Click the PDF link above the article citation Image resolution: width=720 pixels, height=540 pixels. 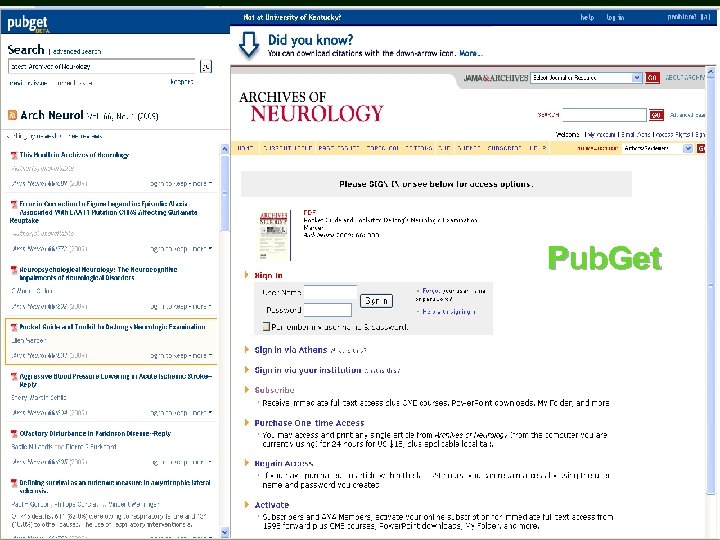tap(309, 213)
